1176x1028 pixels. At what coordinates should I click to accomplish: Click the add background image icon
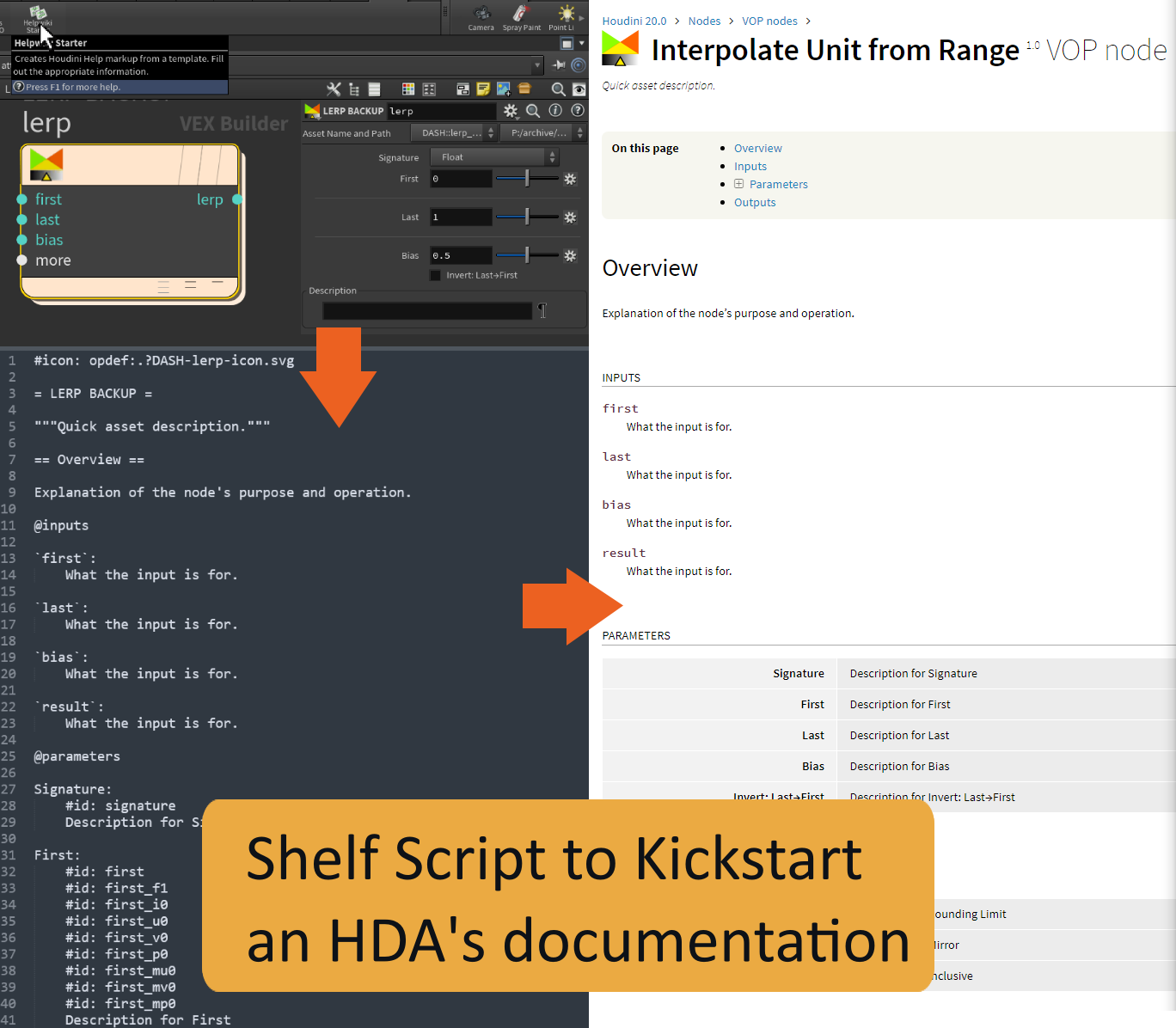click(504, 89)
